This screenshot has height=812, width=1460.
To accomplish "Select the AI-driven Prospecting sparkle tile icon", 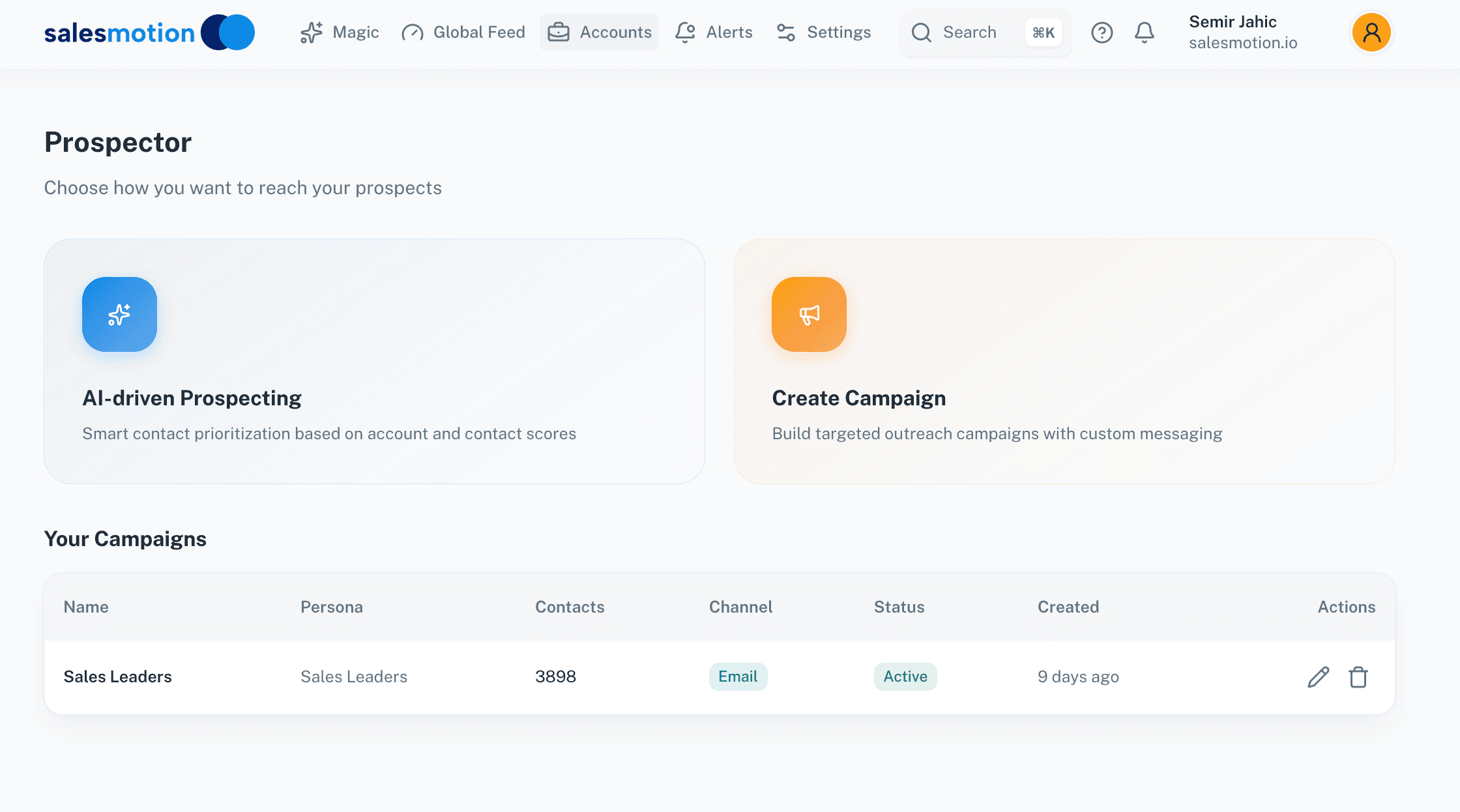I will coord(119,314).
